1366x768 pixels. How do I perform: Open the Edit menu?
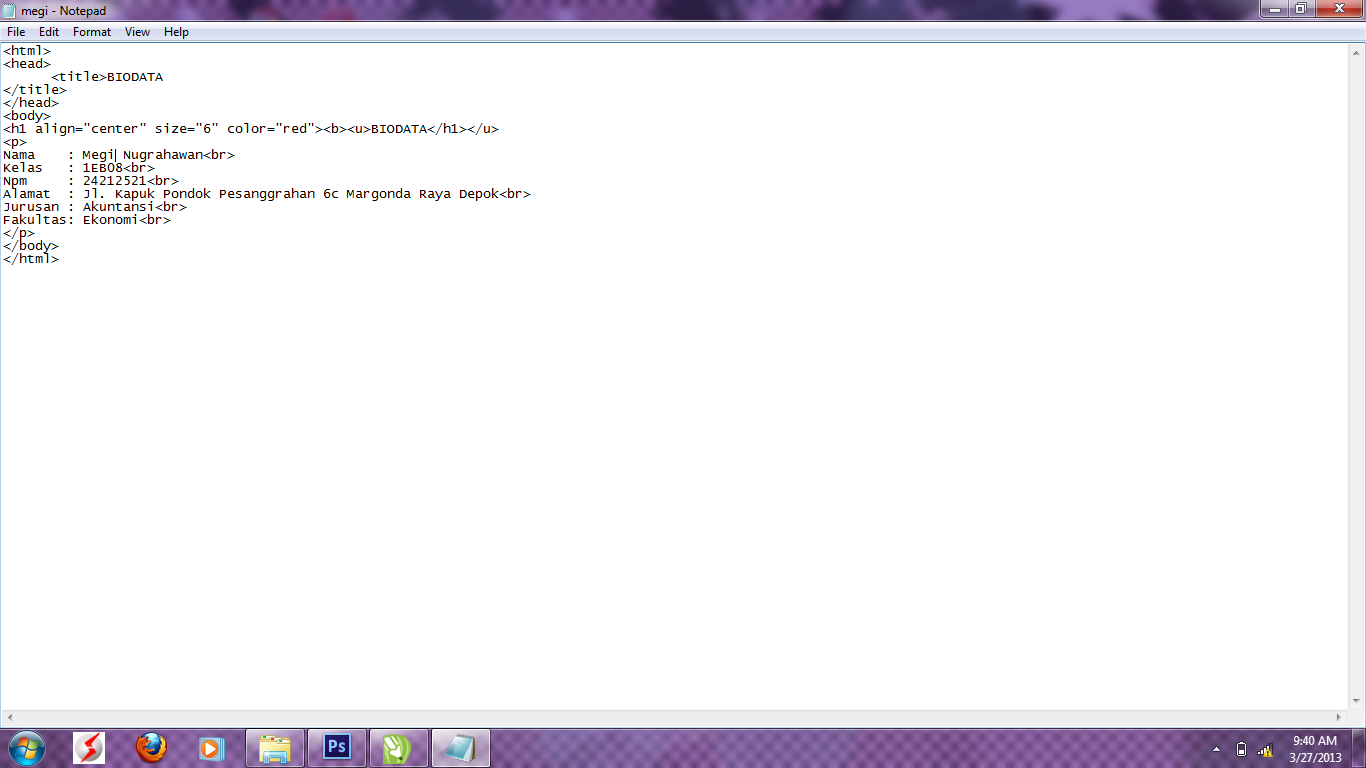pyautogui.click(x=48, y=31)
